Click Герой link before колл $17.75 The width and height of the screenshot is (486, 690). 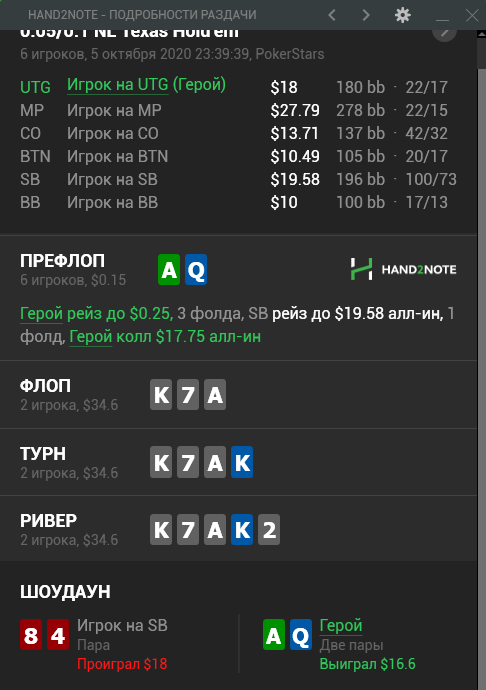[91, 337]
